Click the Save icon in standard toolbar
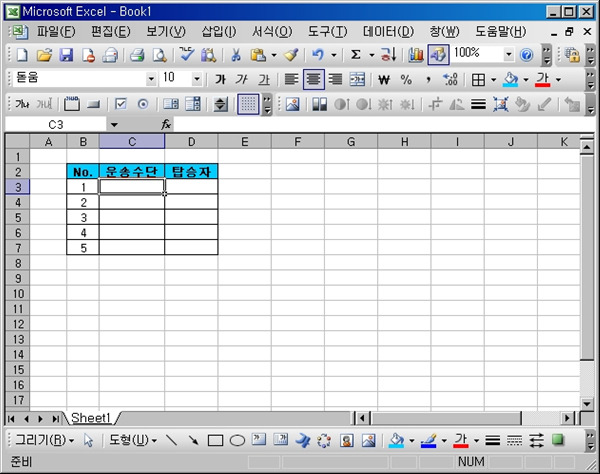 (67, 55)
